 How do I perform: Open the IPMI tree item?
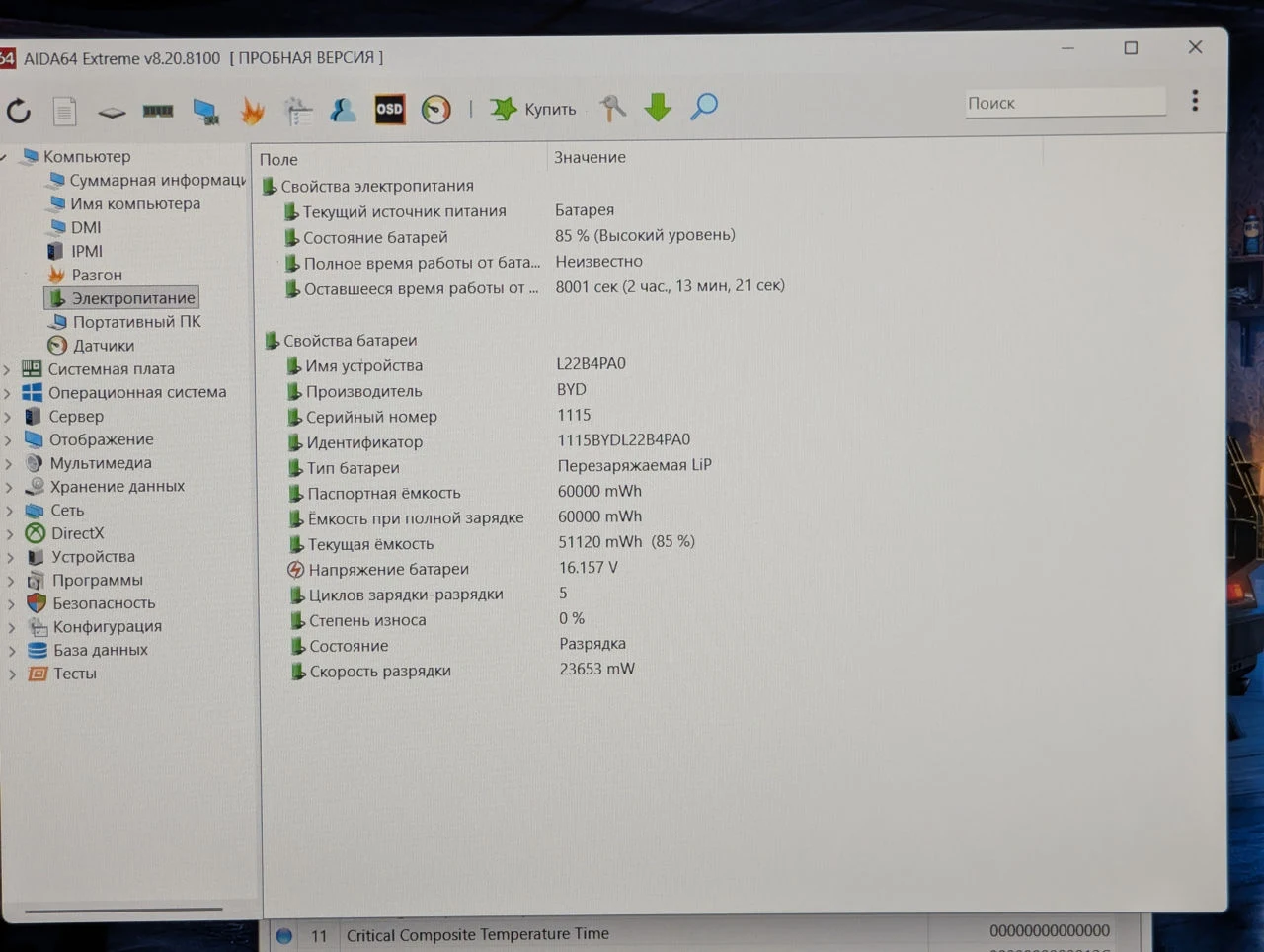coord(75,251)
